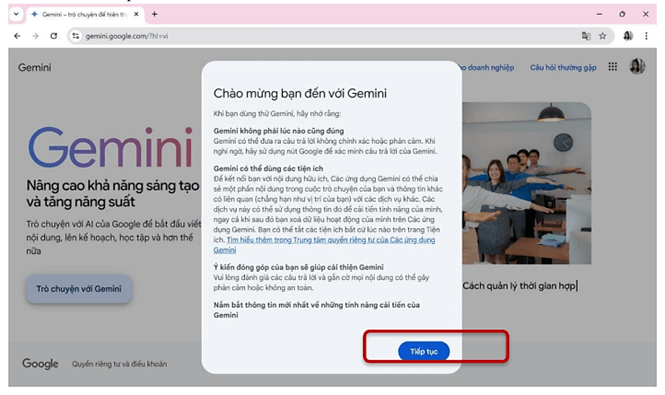The width and height of the screenshot is (665, 395).
Task: Click the address bar URL gemini.google.com
Action: [127, 36]
